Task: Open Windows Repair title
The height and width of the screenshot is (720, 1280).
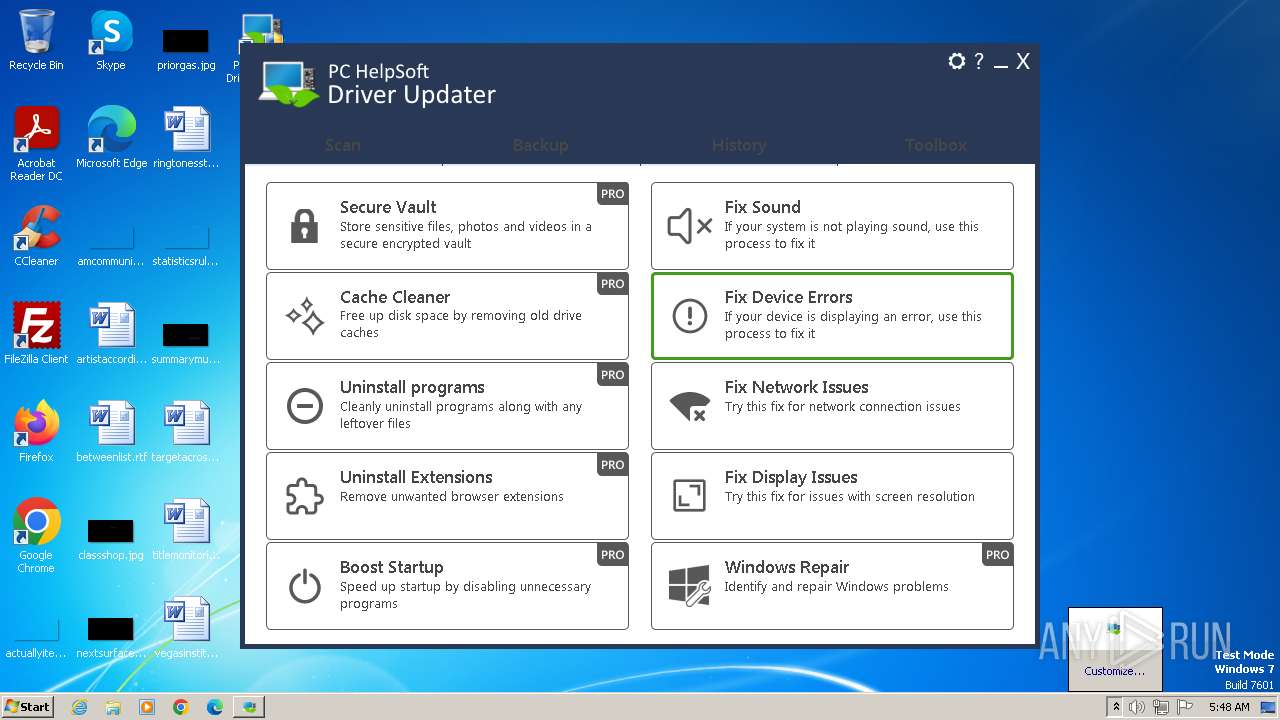Action: pos(787,567)
